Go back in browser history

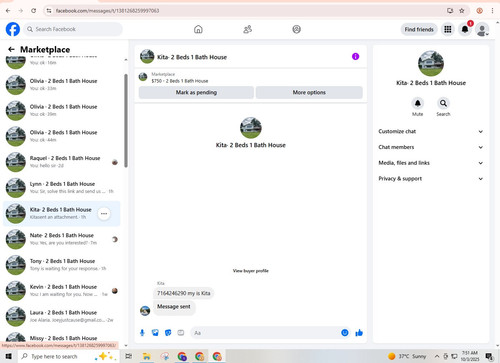click(8, 11)
